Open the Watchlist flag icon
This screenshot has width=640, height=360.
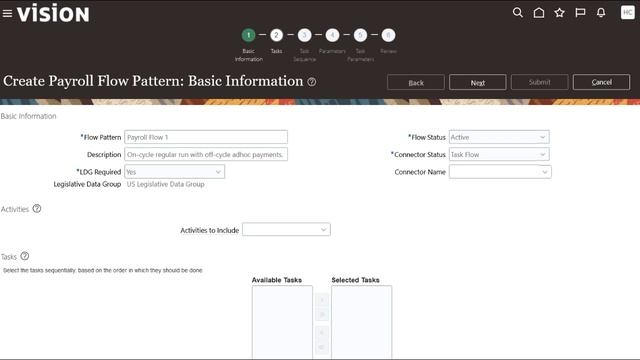580,13
